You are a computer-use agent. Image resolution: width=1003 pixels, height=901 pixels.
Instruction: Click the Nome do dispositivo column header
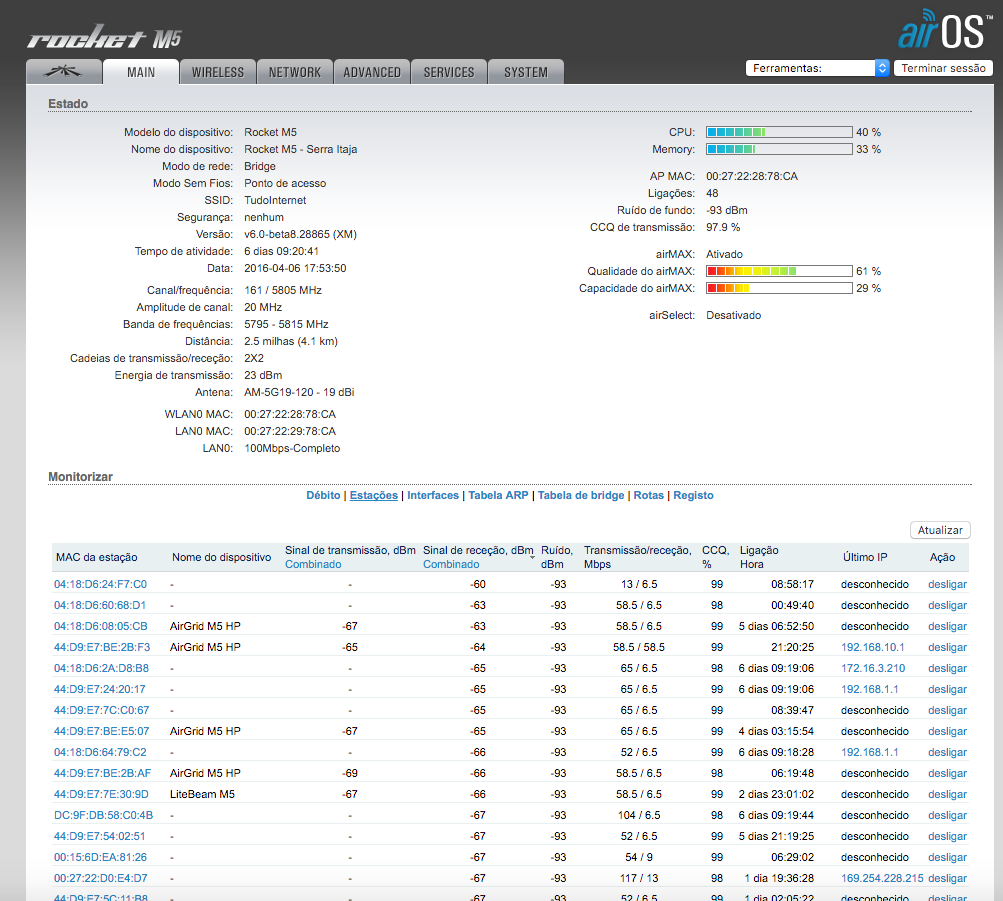[221, 557]
